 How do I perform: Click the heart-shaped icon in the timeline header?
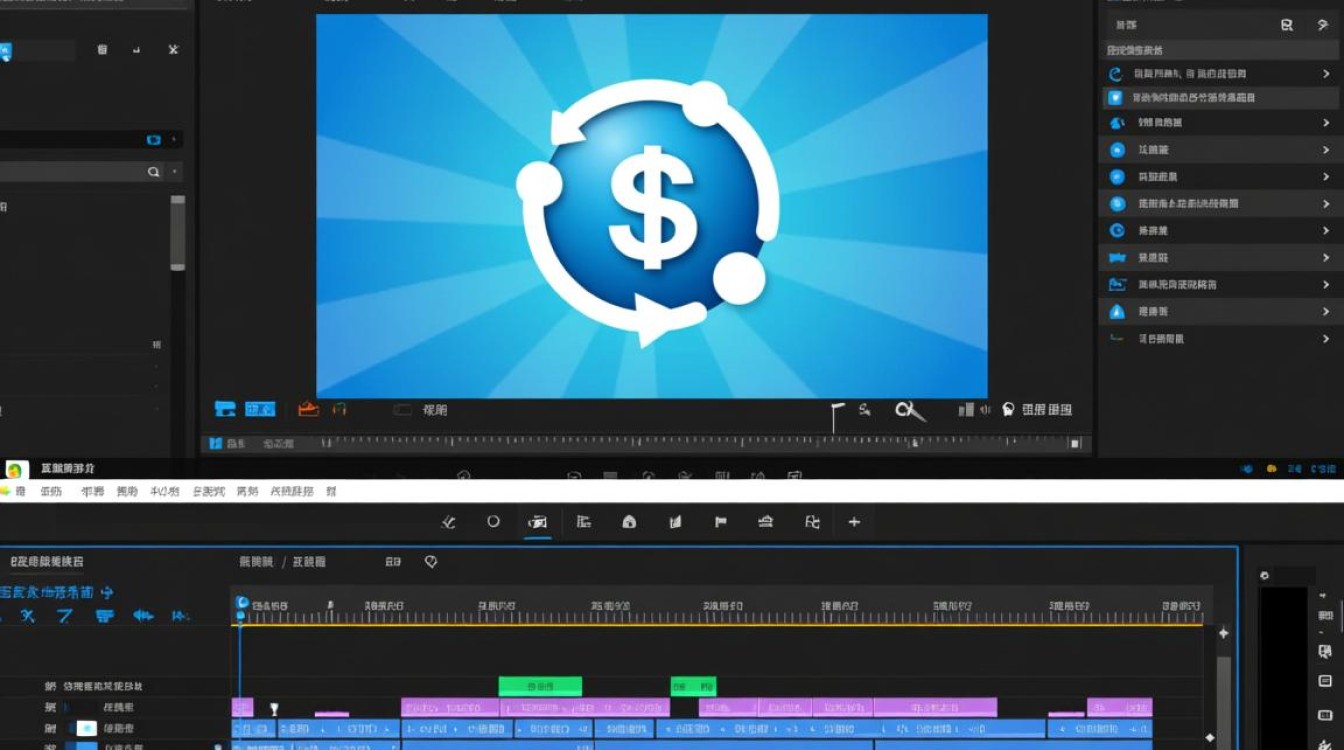431,562
